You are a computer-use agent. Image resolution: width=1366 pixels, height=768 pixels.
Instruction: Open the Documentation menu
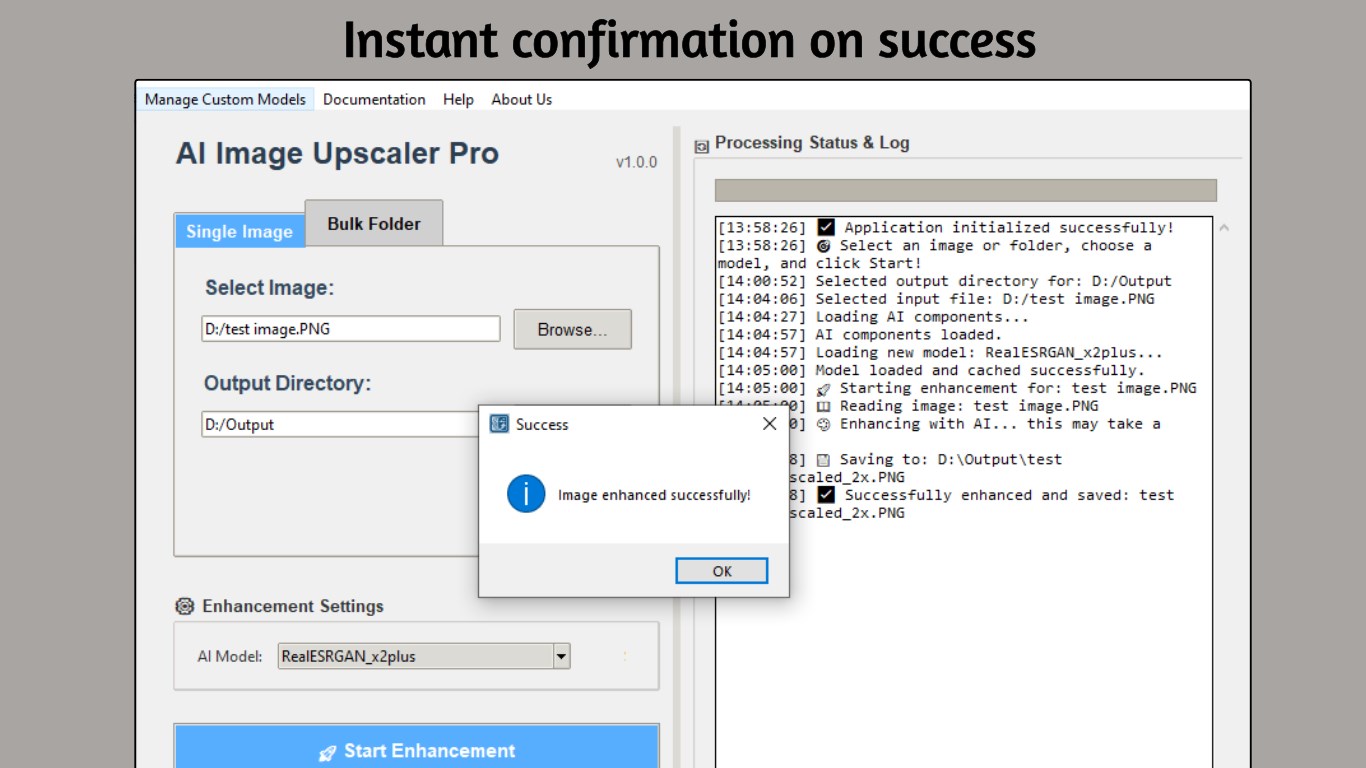pyautogui.click(x=374, y=99)
